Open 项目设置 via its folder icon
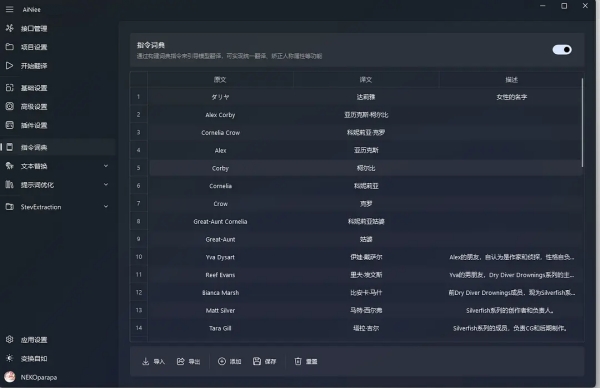Screen dimensions: 600x388 coord(10,47)
